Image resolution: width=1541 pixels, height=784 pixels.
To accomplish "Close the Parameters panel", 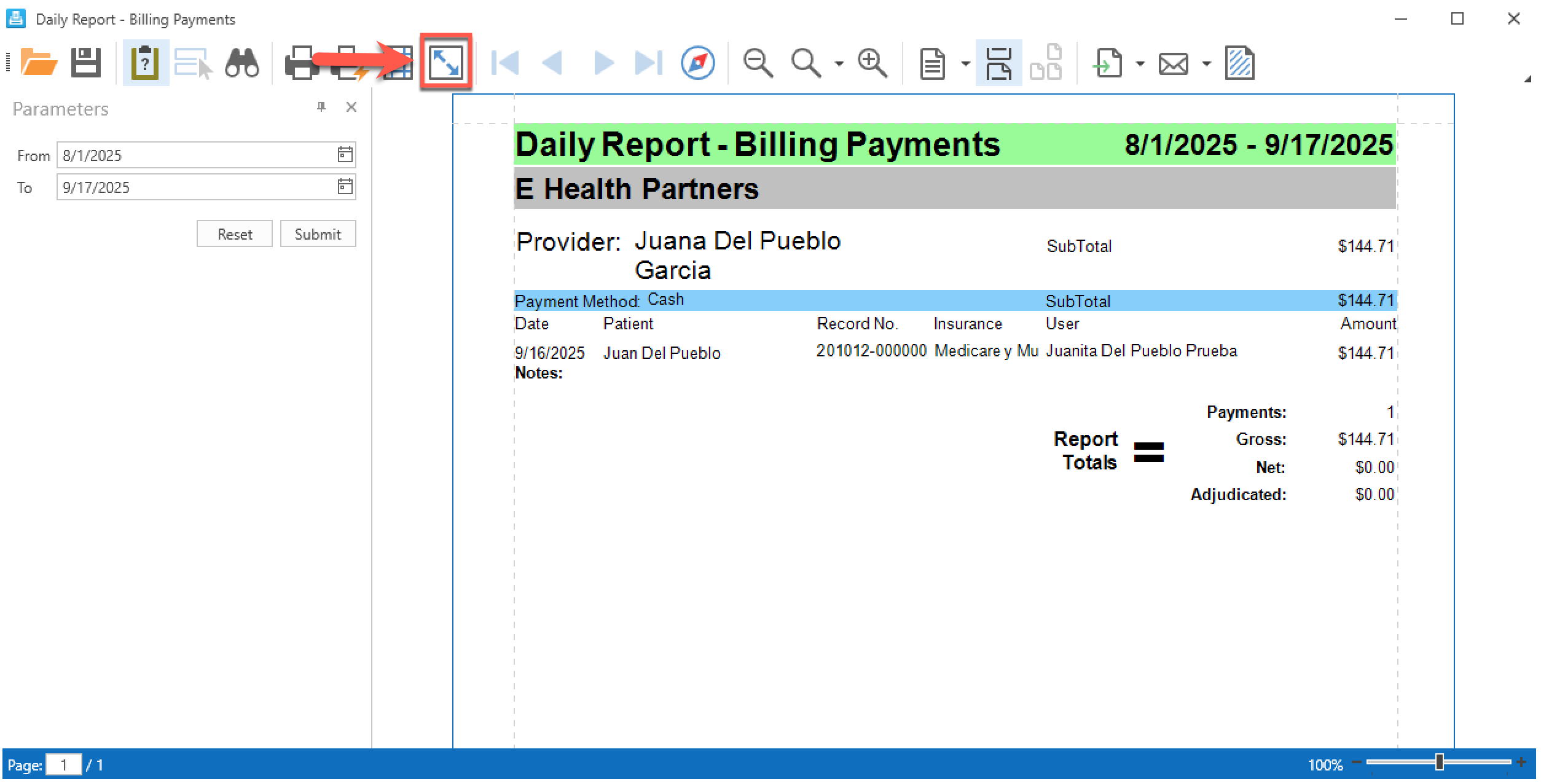I will 351,108.
